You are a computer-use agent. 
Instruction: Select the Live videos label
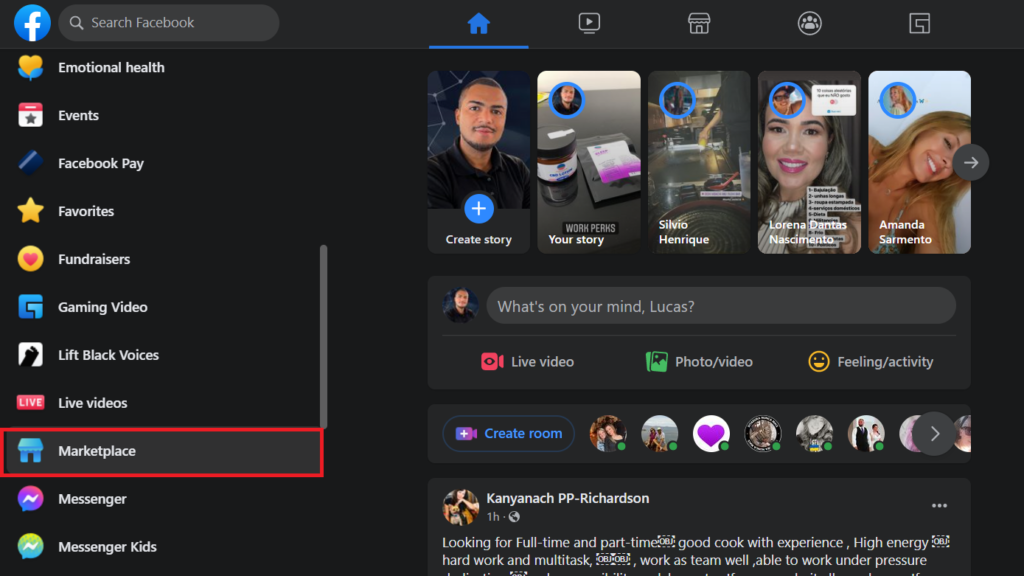click(93, 403)
